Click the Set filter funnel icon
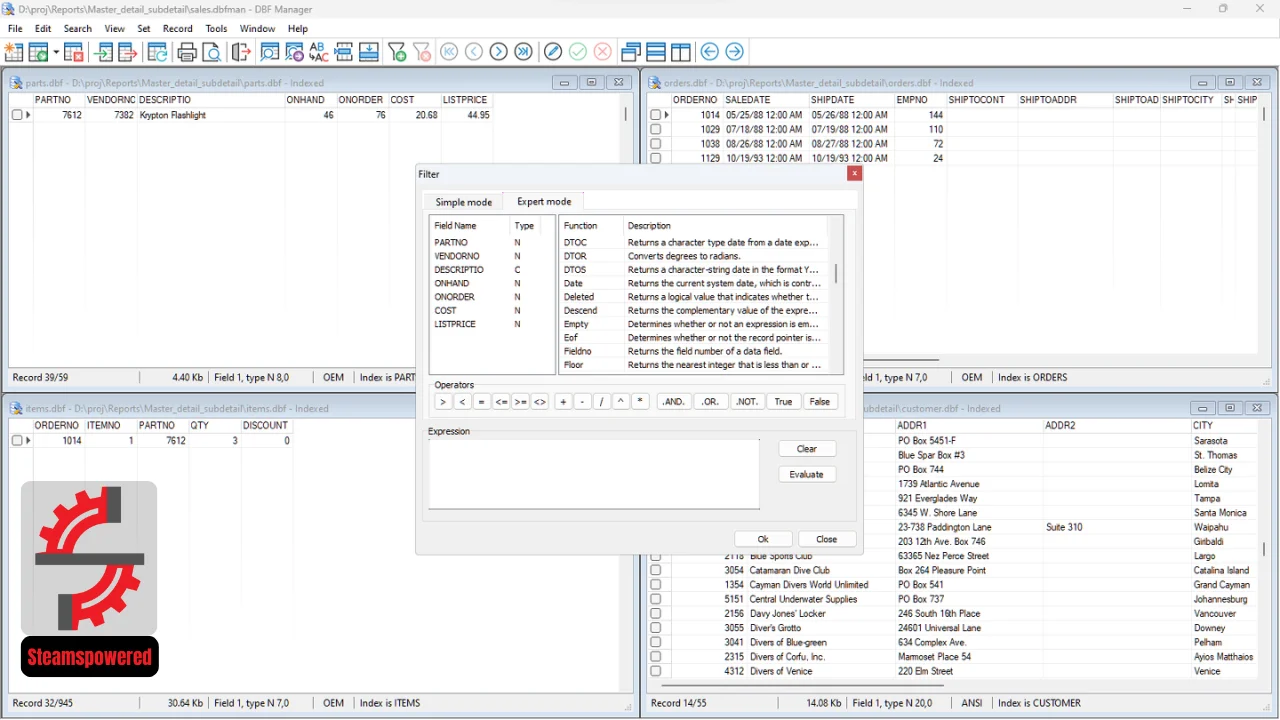The image size is (1280, 720). pyautogui.click(x=397, y=52)
